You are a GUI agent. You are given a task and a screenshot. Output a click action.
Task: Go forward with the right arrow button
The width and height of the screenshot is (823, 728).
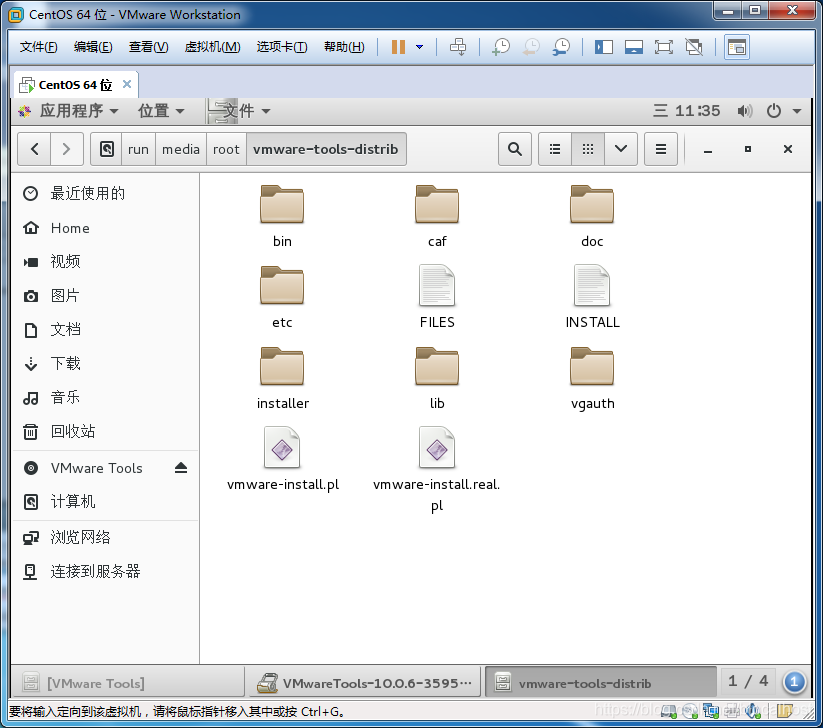click(x=67, y=149)
